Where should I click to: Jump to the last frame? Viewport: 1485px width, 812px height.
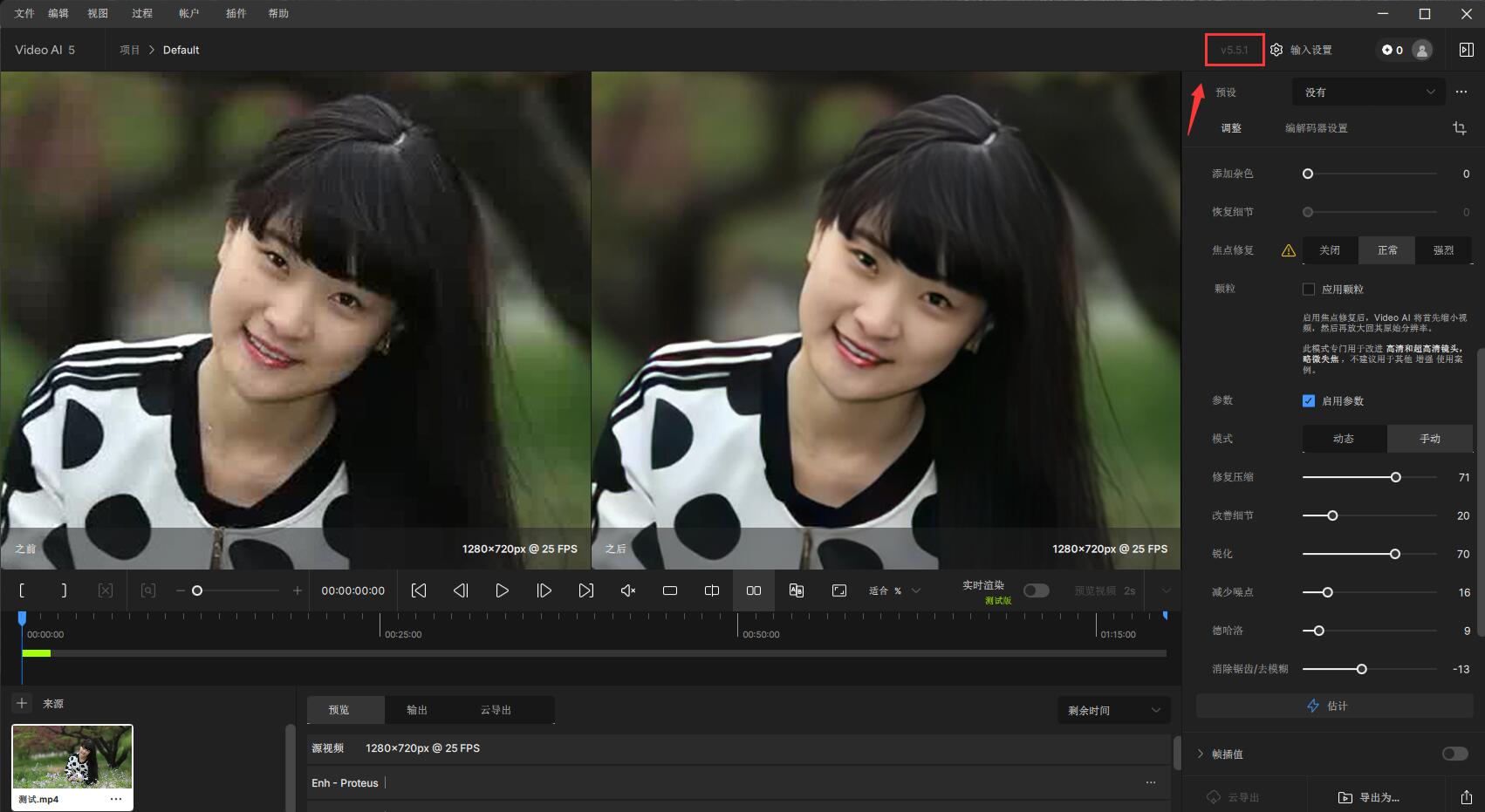click(x=585, y=590)
